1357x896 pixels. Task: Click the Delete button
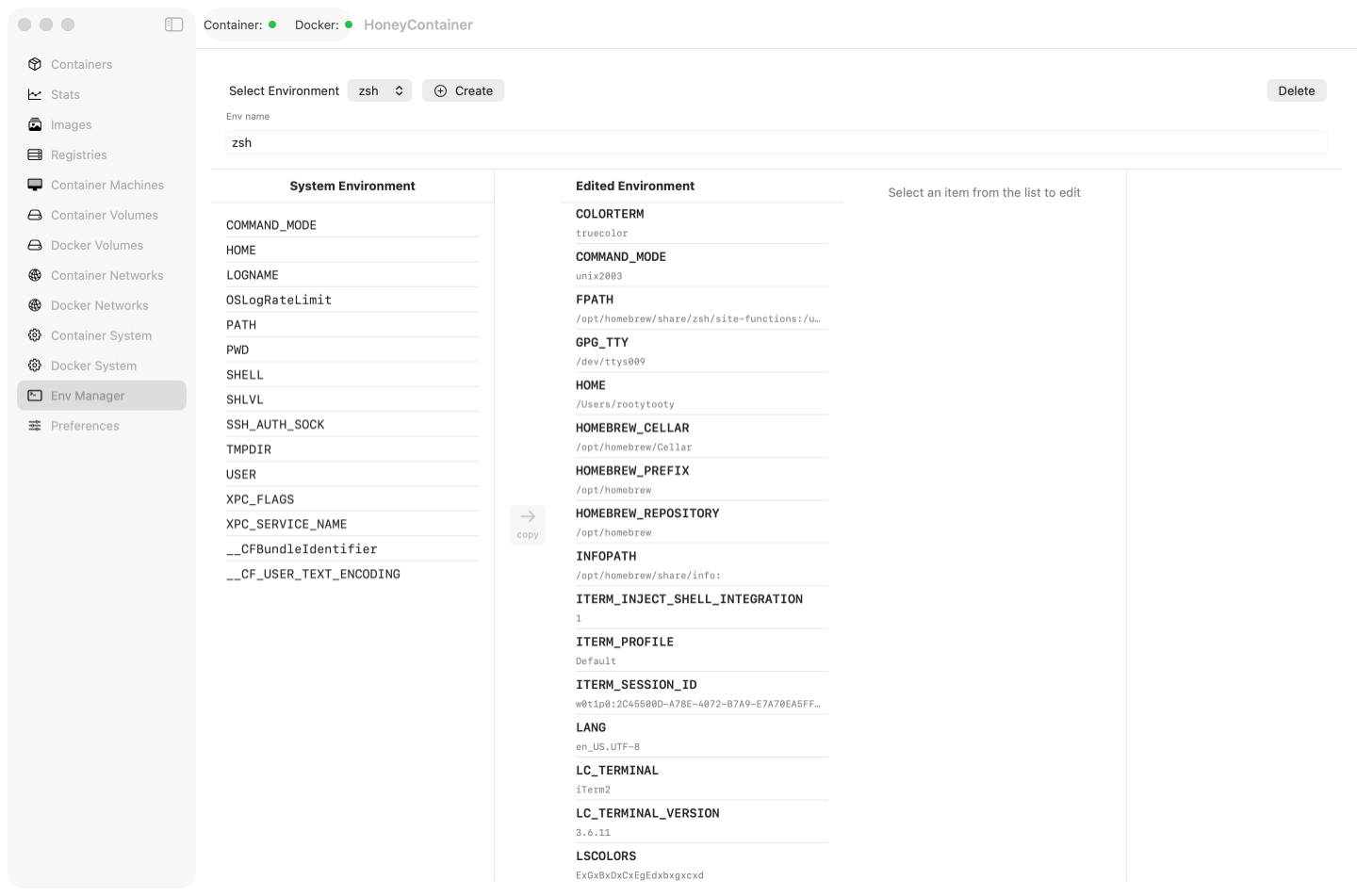pyautogui.click(x=1297, y=90)
